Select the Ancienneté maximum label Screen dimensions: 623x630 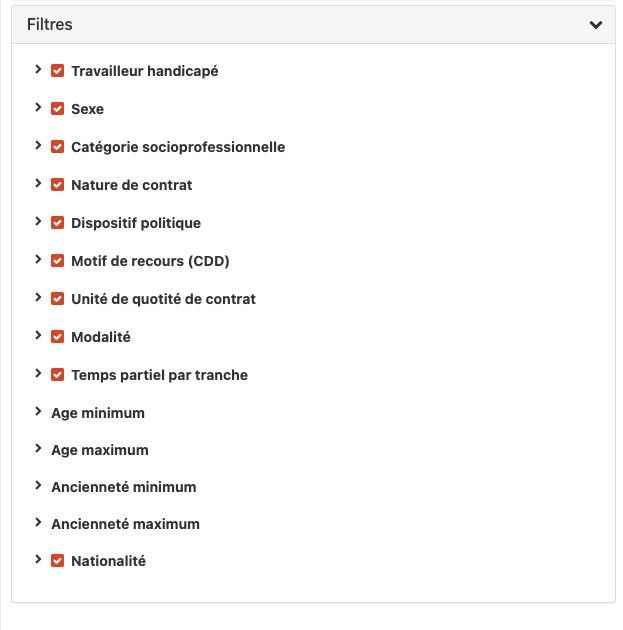tap(125, 524)
